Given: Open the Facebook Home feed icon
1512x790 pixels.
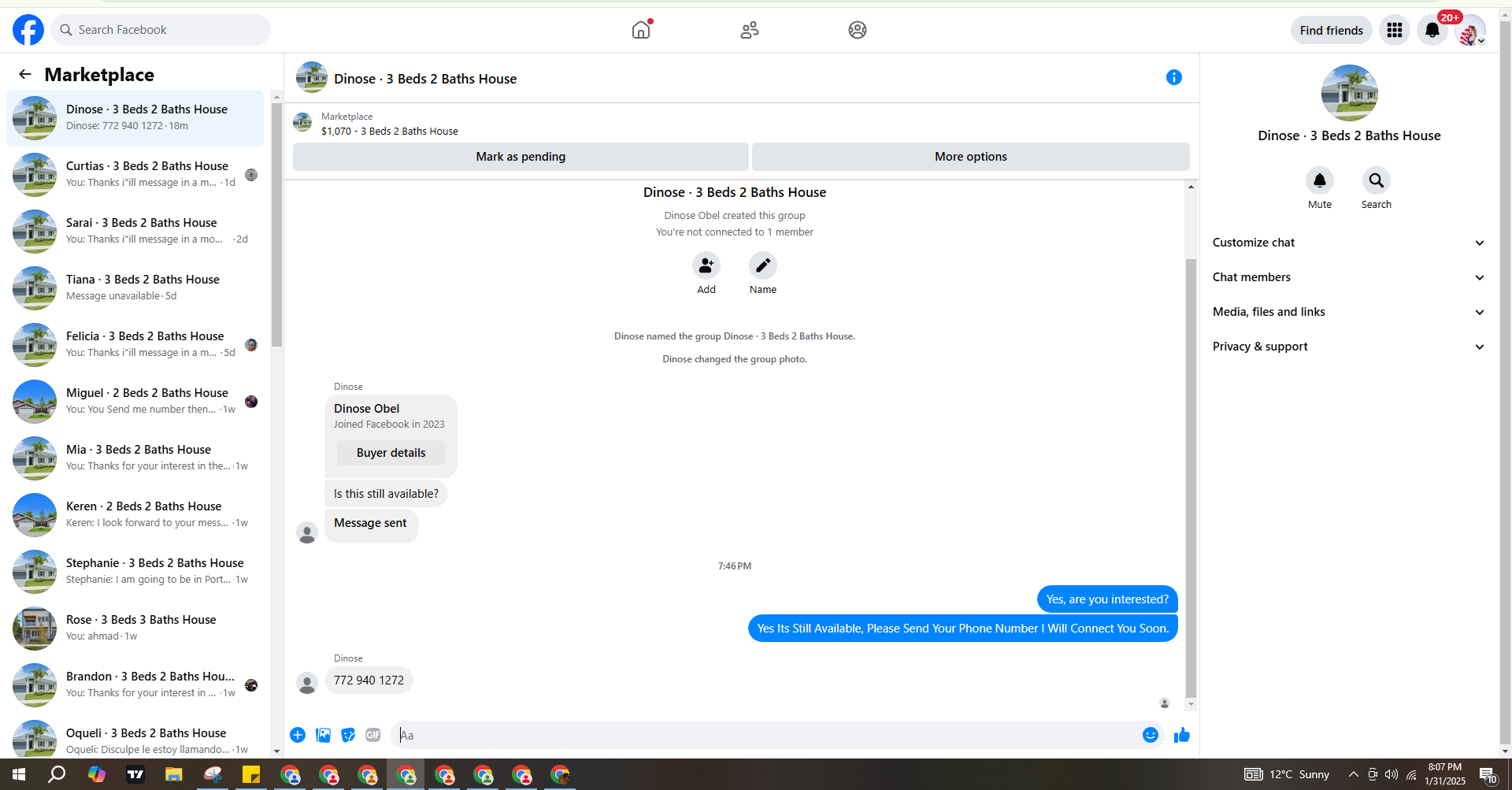Looking at the screenshot, I should 641,30.
